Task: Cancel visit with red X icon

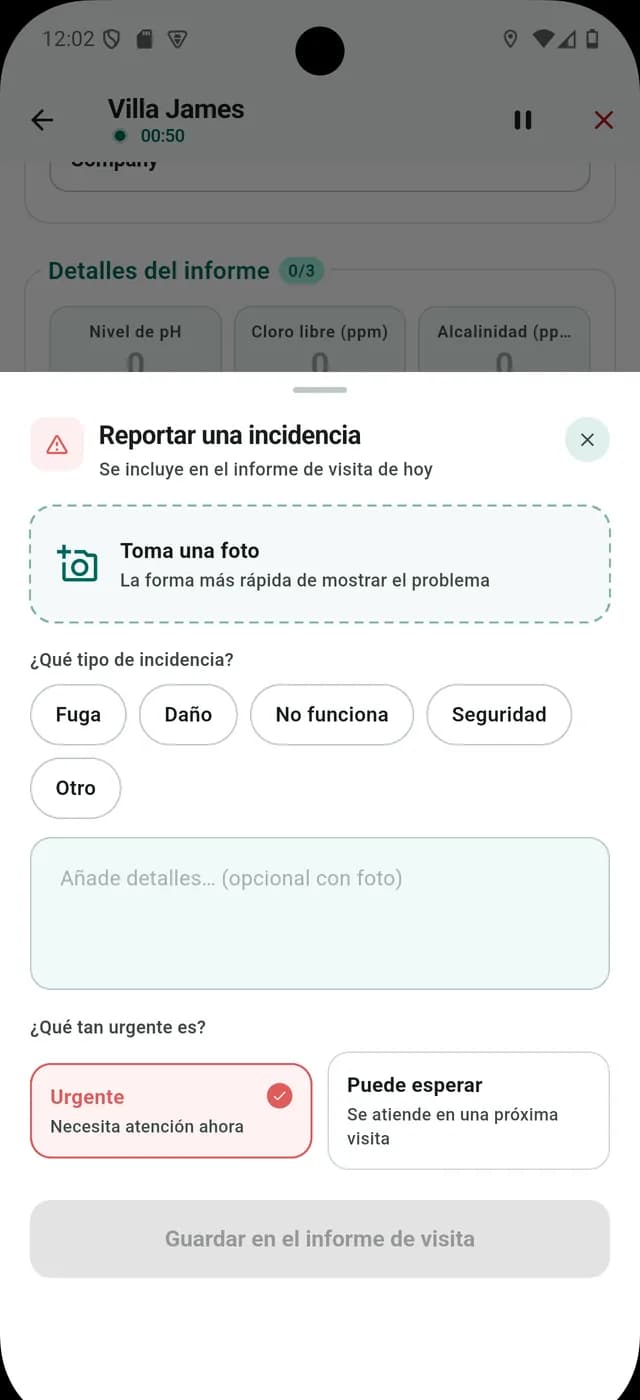Action: [x=604, y=120]
